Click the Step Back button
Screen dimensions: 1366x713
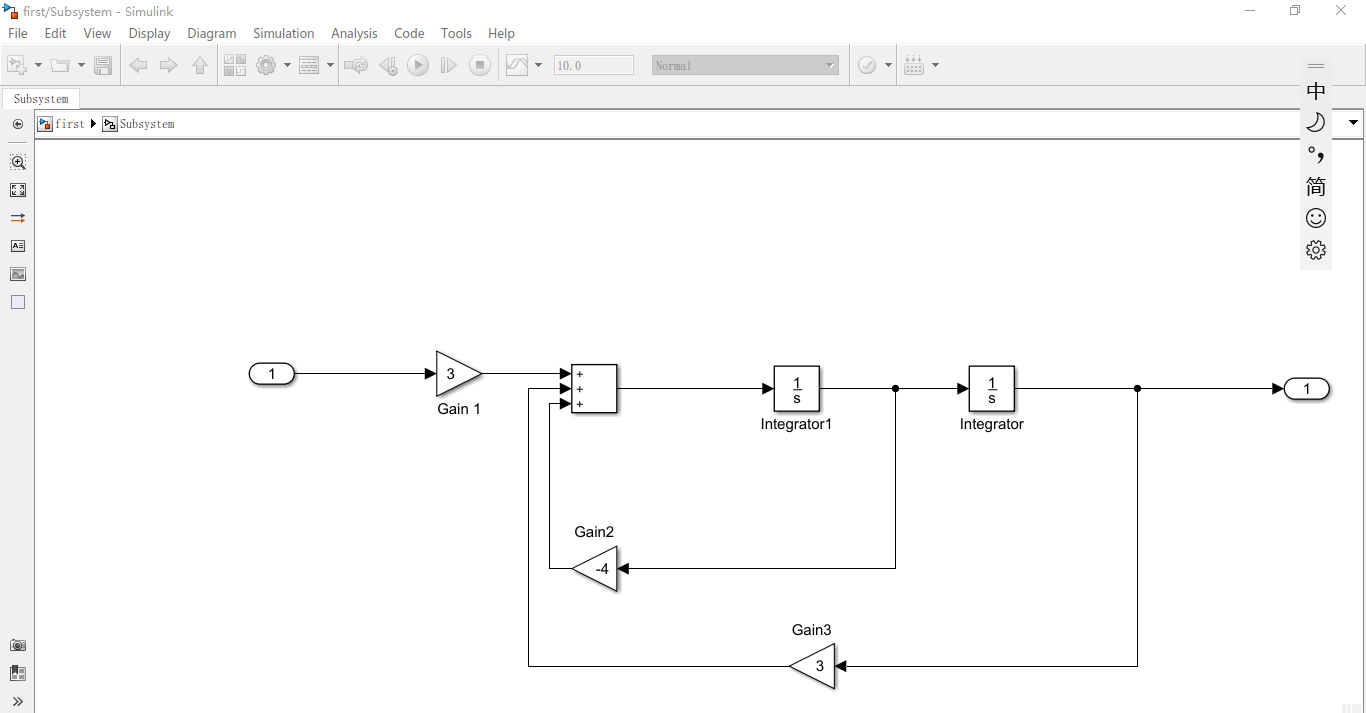(x=388, y=65)
